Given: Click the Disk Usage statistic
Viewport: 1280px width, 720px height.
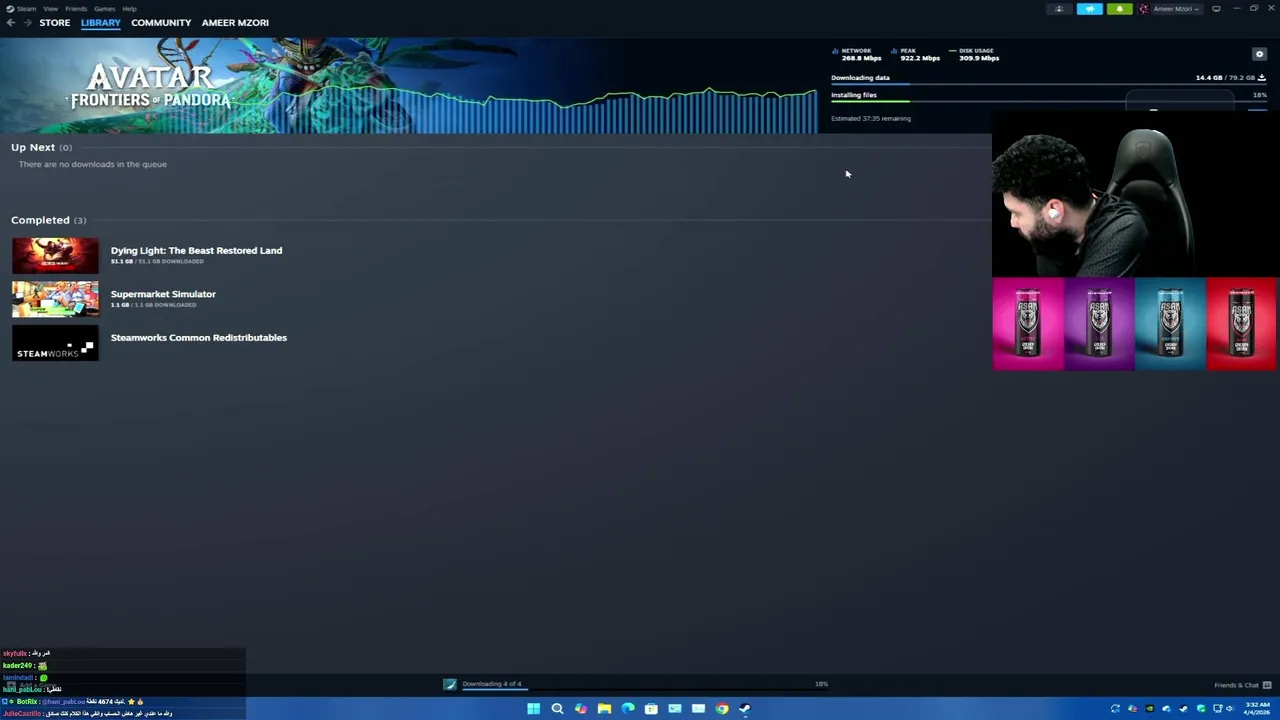Looking at the screenshot, I should click(975, 54).
